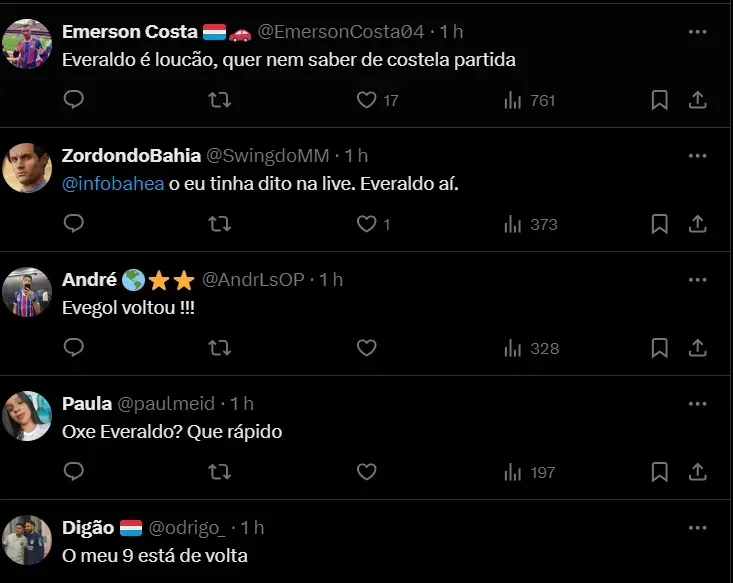Open more options on Digão's tweet

(698, 527)
